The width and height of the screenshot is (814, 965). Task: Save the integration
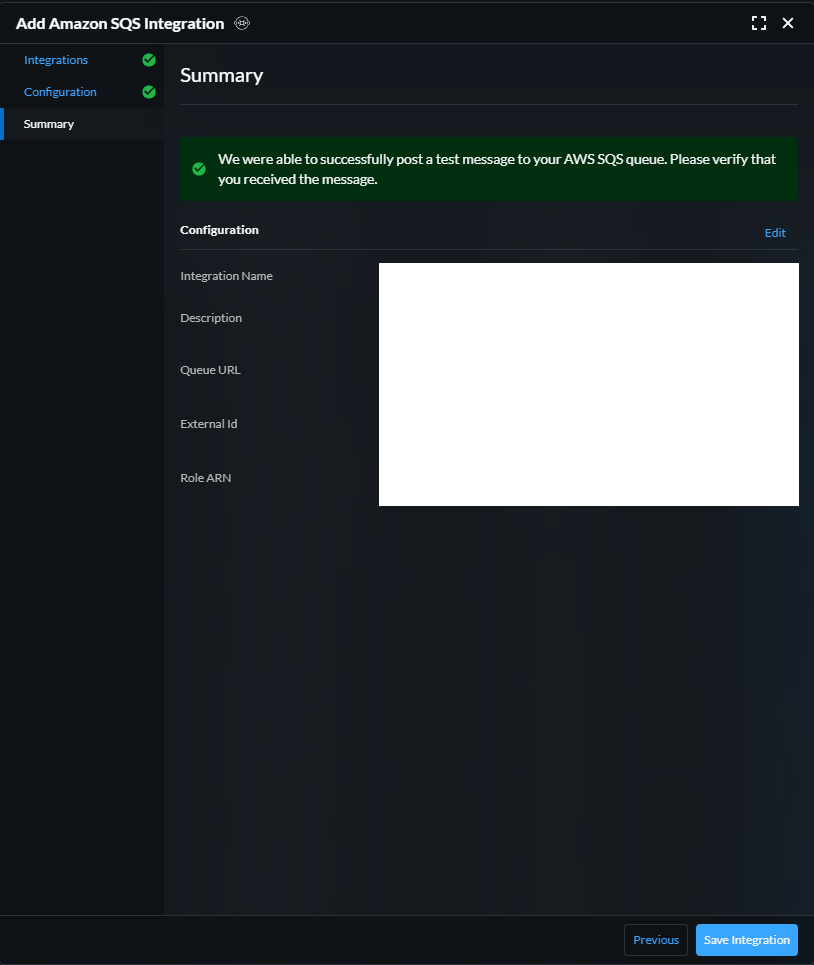(746, 940)
